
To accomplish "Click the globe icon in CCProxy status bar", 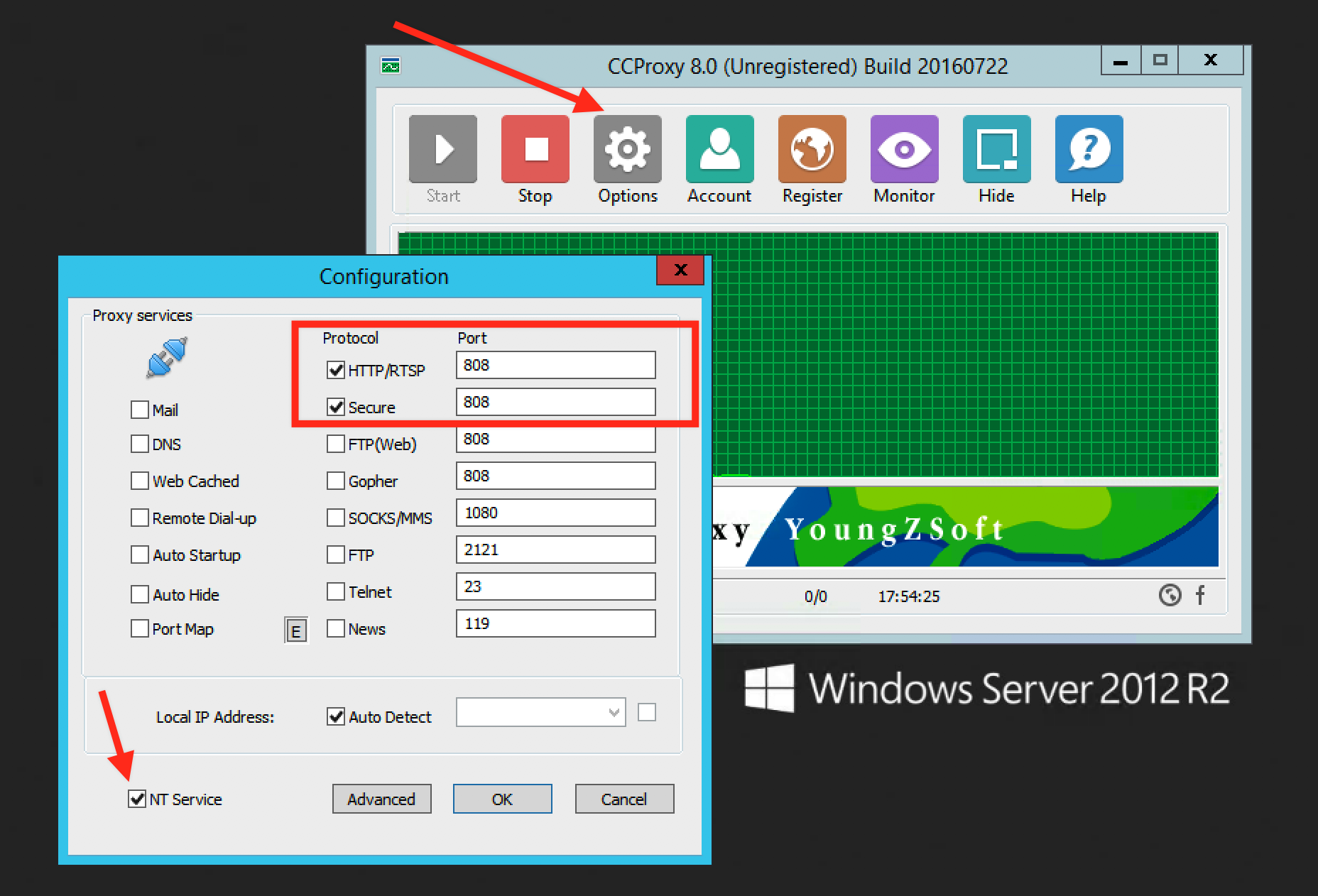I will [1170, 595].
